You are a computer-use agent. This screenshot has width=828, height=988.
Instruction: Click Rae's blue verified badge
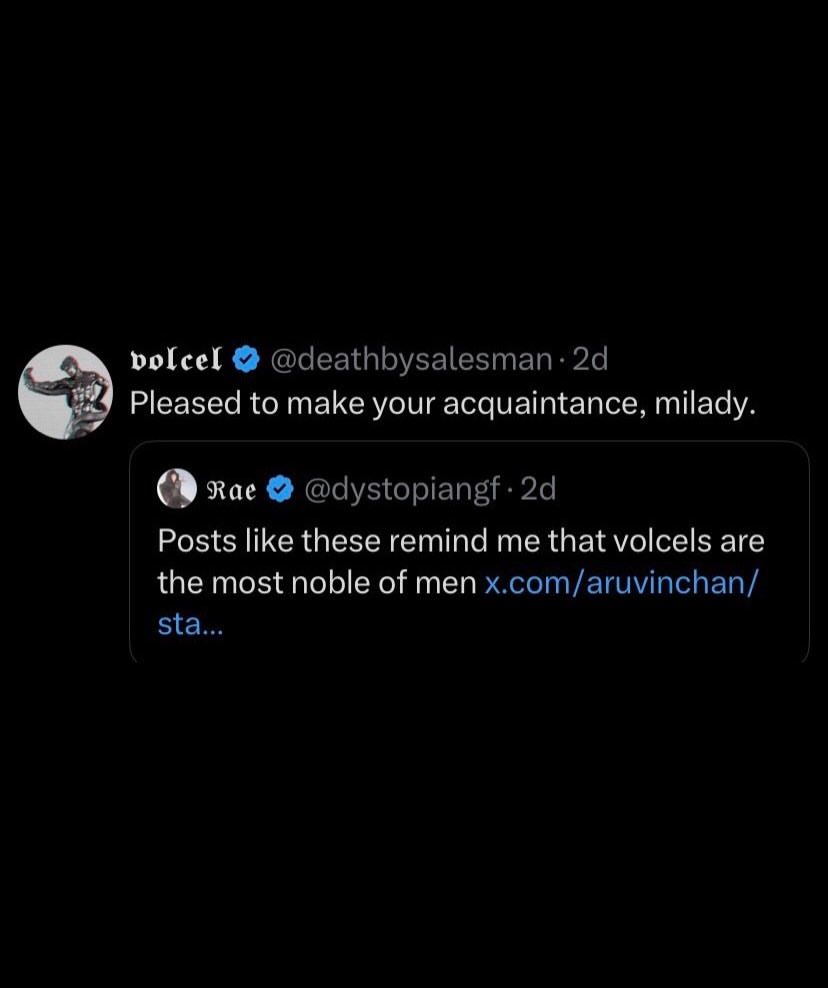point(280,490)
